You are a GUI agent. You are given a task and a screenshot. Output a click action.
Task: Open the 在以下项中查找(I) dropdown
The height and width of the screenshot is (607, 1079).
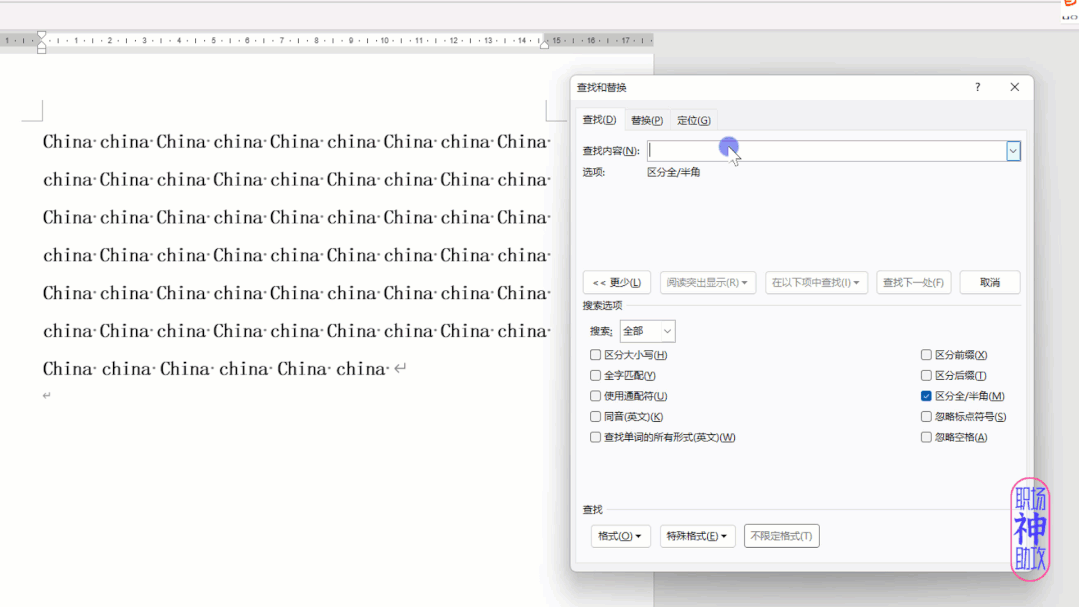point(816,282)
